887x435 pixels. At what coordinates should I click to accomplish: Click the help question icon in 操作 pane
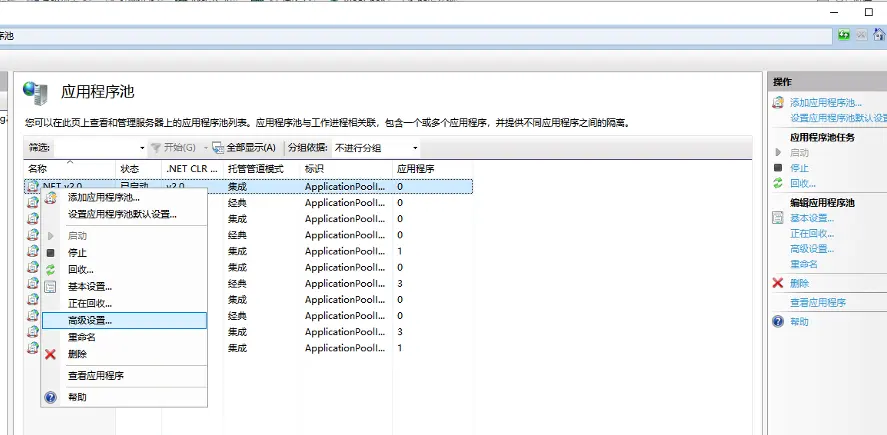pyautogui.click(x=778, y=321)
